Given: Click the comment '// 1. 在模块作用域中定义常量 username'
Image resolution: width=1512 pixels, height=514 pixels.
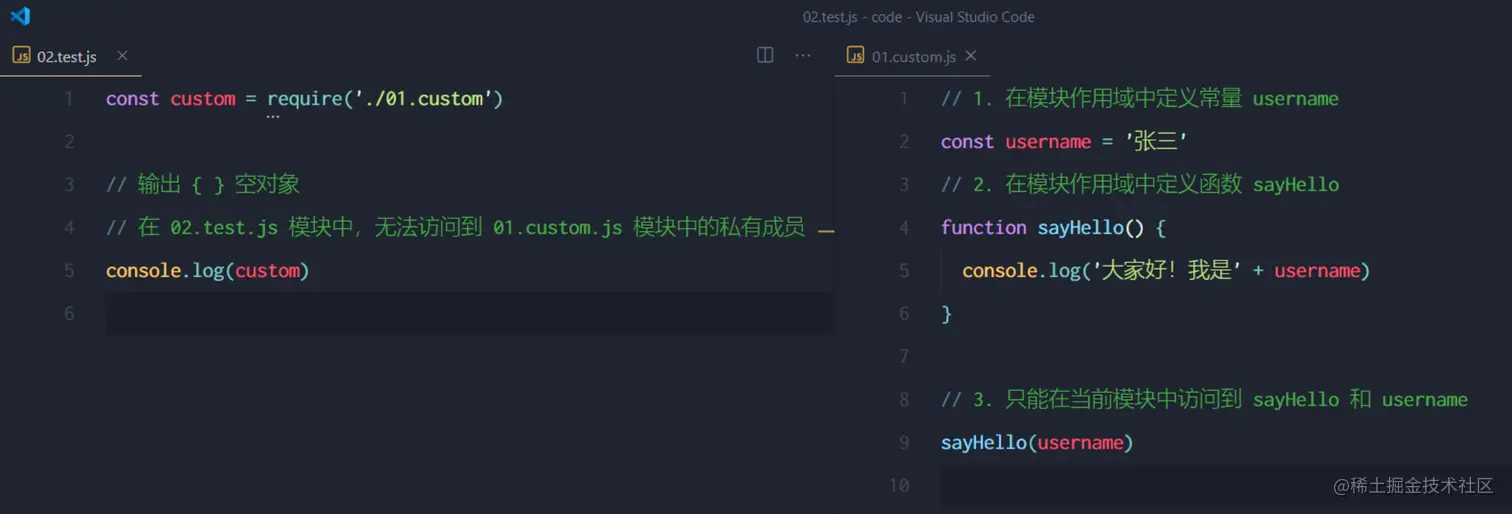Looking at the screenshot, I should (1139, 99).
